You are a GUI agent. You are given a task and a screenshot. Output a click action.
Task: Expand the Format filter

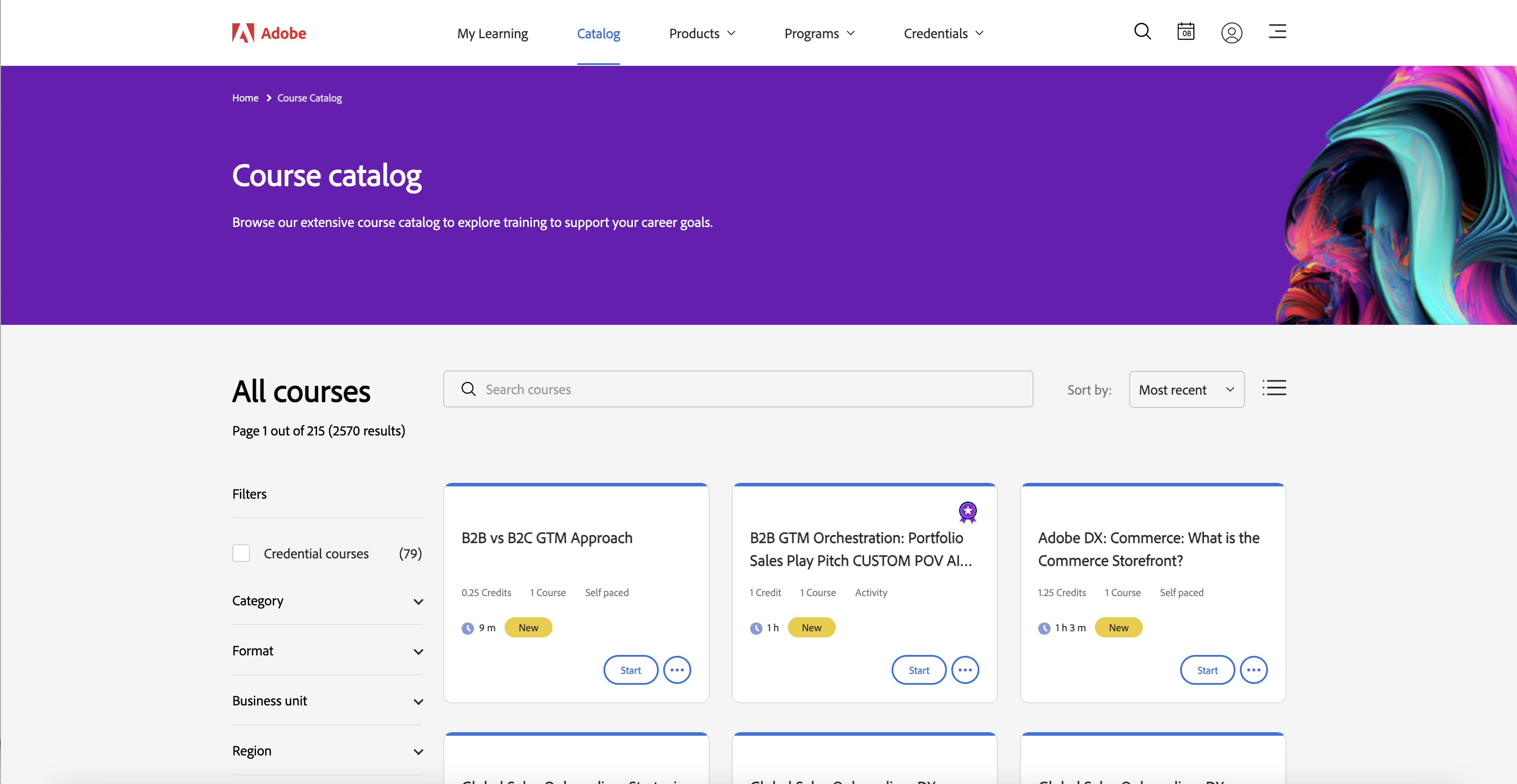(x=328, y=651)
